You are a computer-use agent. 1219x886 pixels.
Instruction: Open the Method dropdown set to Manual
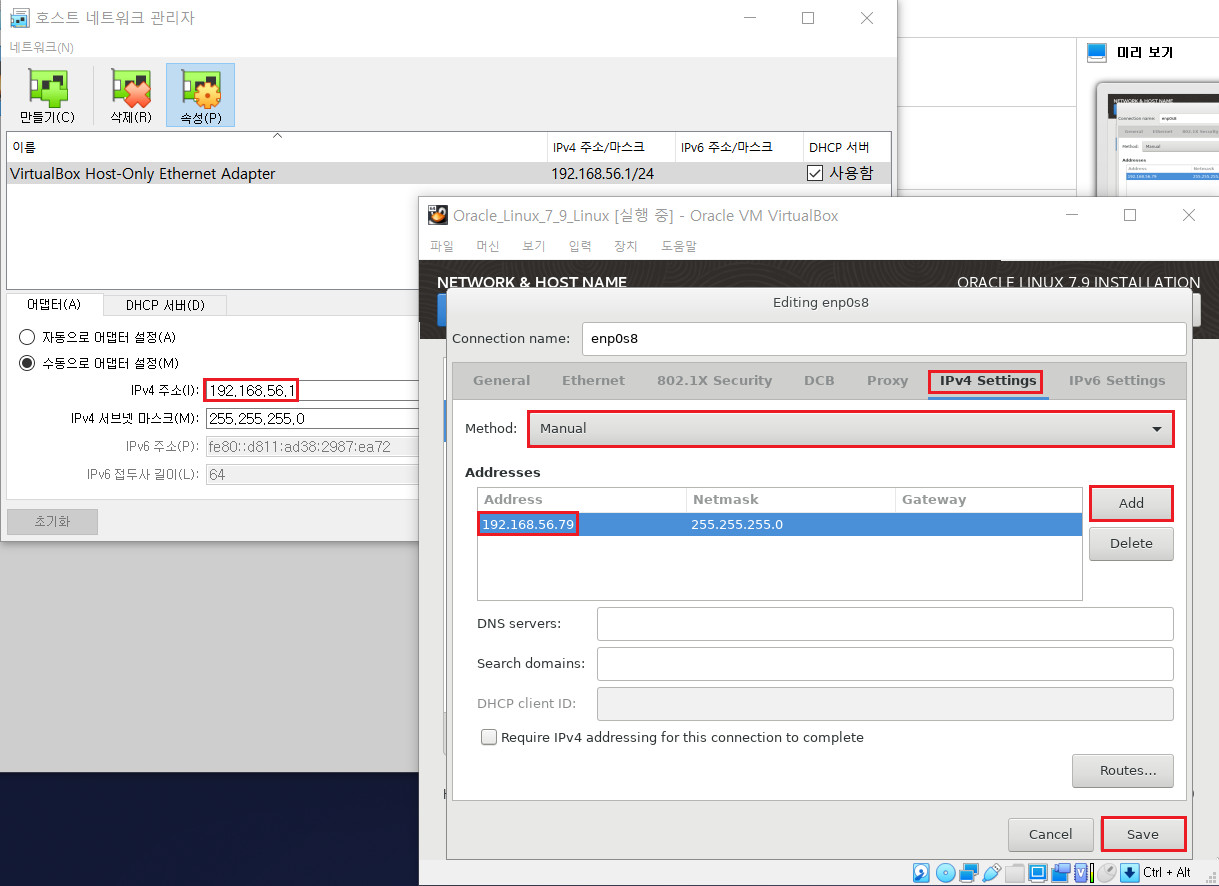coord(850,428)
